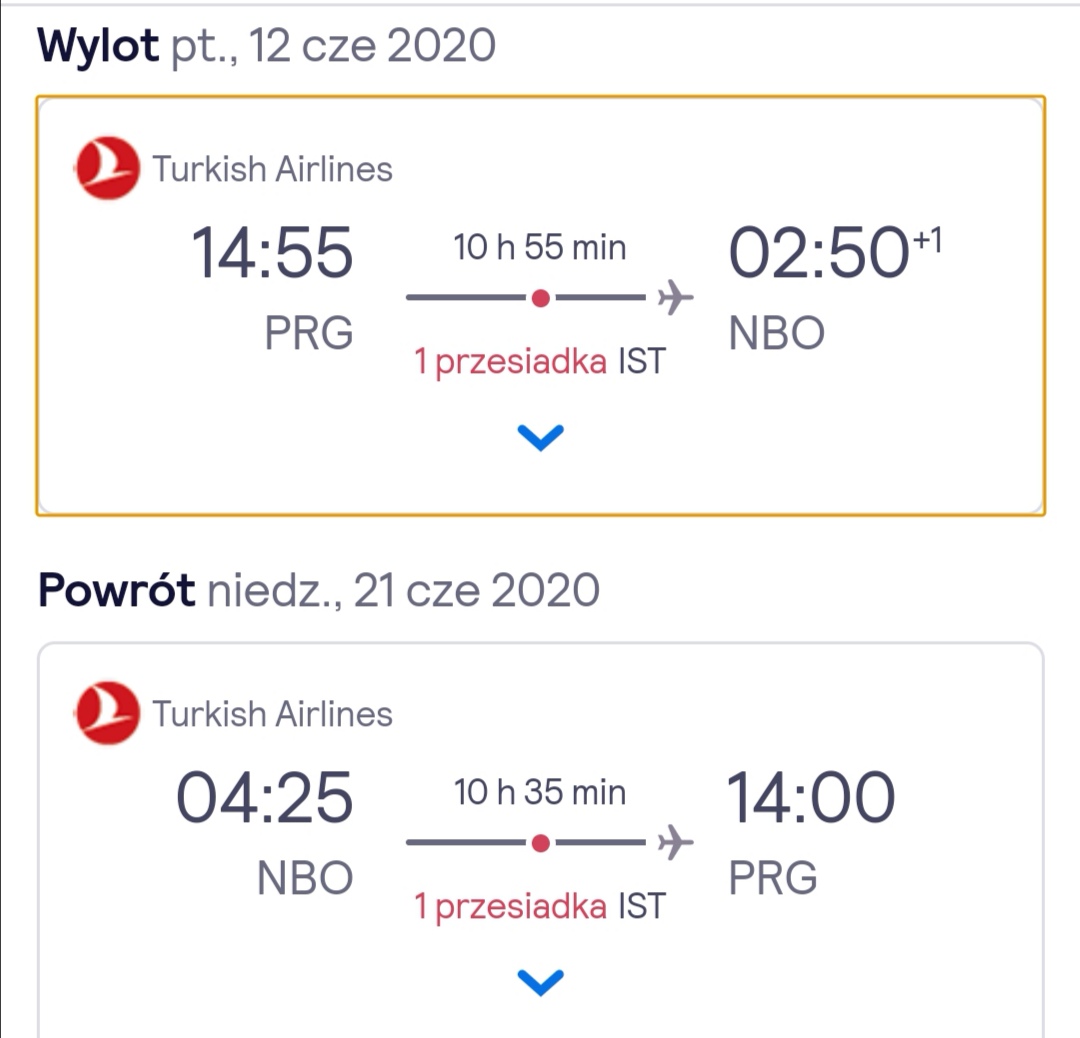Click the red stopover dot on the return route

[x=541, y=842]
